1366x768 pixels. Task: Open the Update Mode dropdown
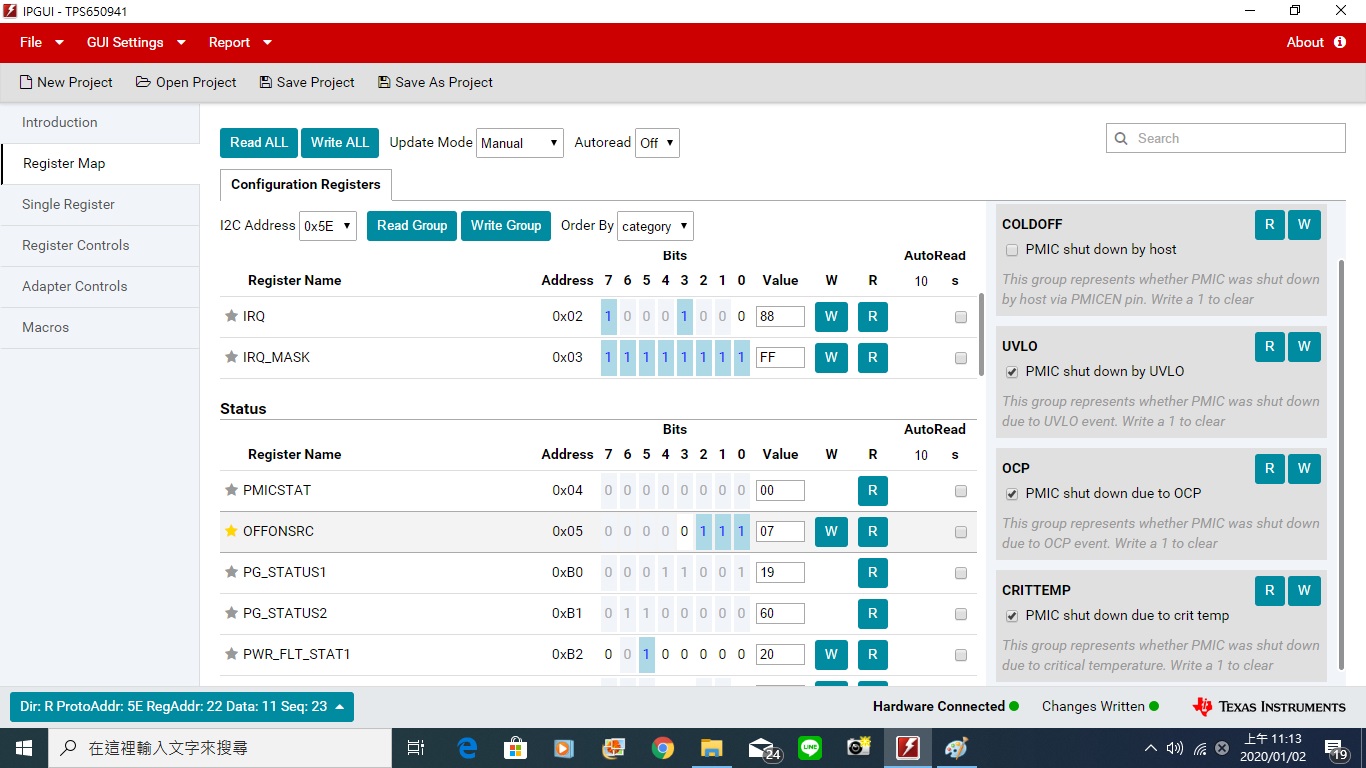click(x=520, y=143)
